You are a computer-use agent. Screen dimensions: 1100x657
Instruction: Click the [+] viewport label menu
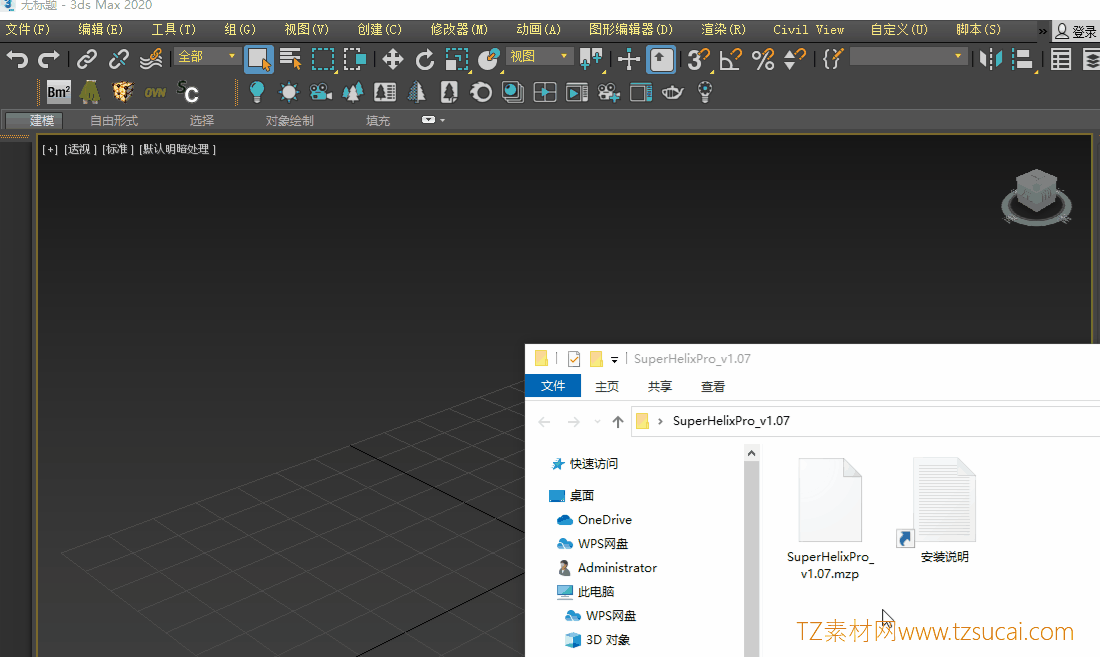[50, 149]
